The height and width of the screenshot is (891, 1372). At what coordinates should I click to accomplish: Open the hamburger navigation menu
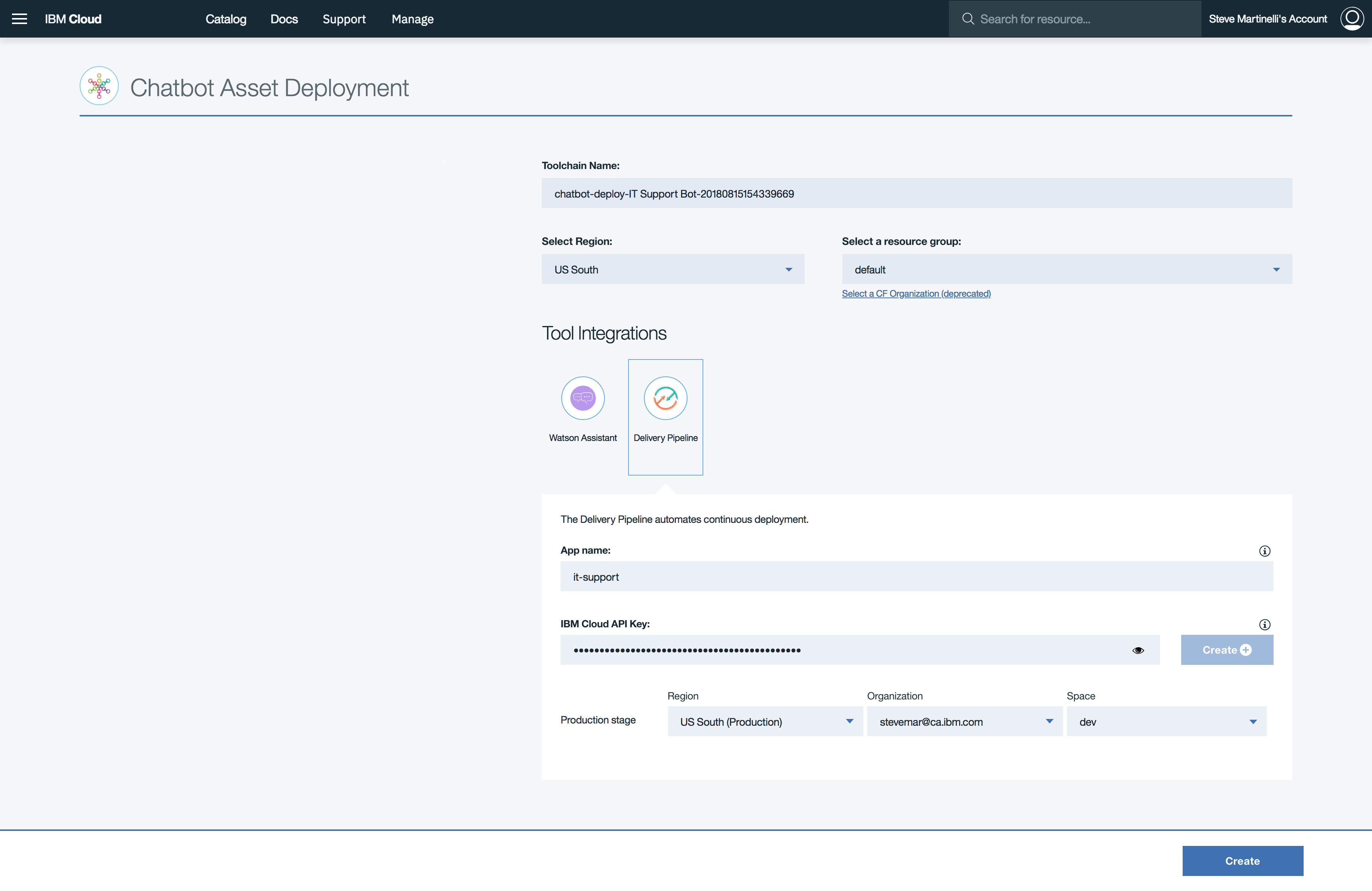click(20, 19)
